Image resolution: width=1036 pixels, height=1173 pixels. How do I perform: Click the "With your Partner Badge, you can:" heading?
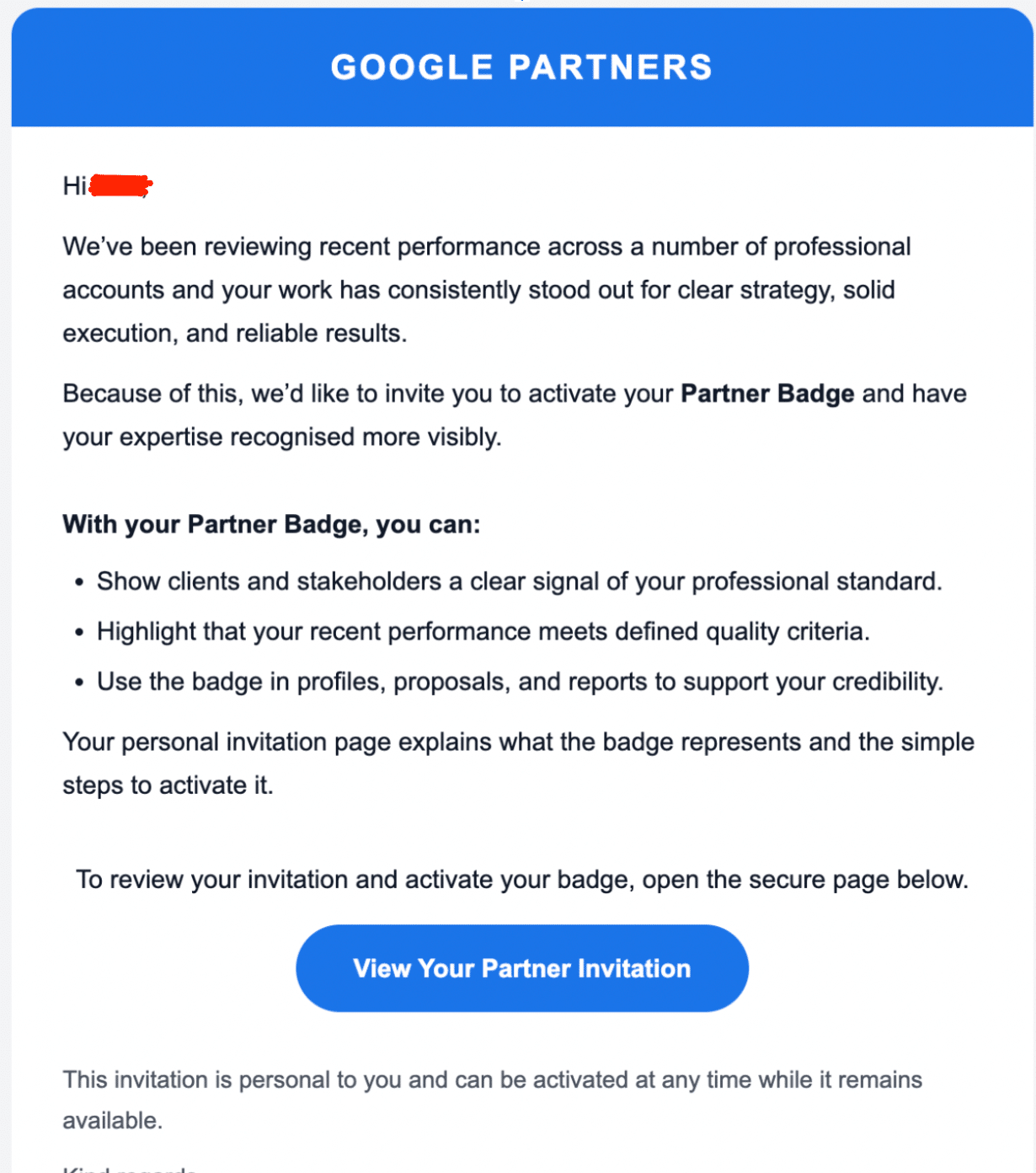pyautogui.click(x=271, y=524)
